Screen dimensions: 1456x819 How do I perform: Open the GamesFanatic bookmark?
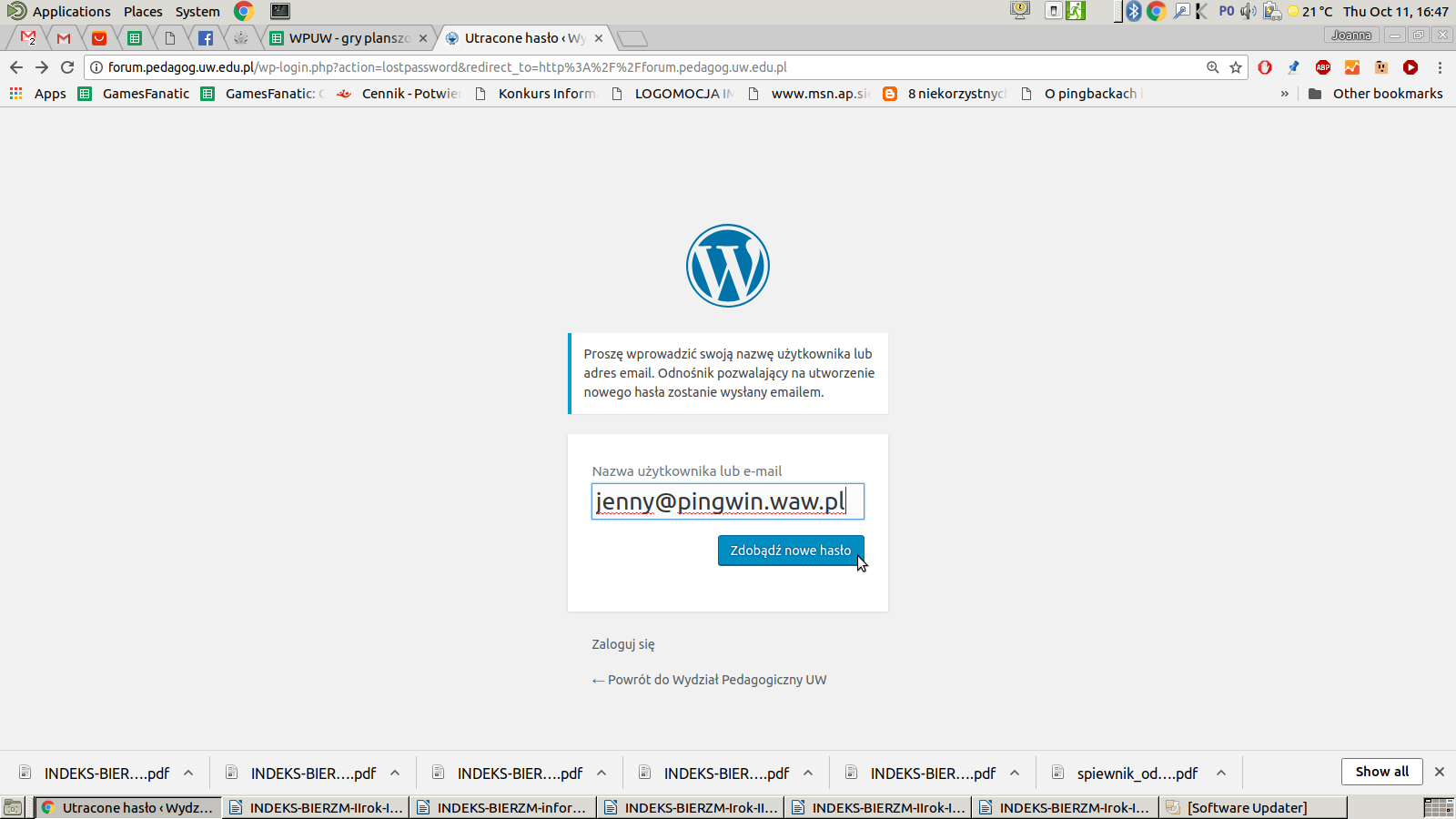(134, 94)
